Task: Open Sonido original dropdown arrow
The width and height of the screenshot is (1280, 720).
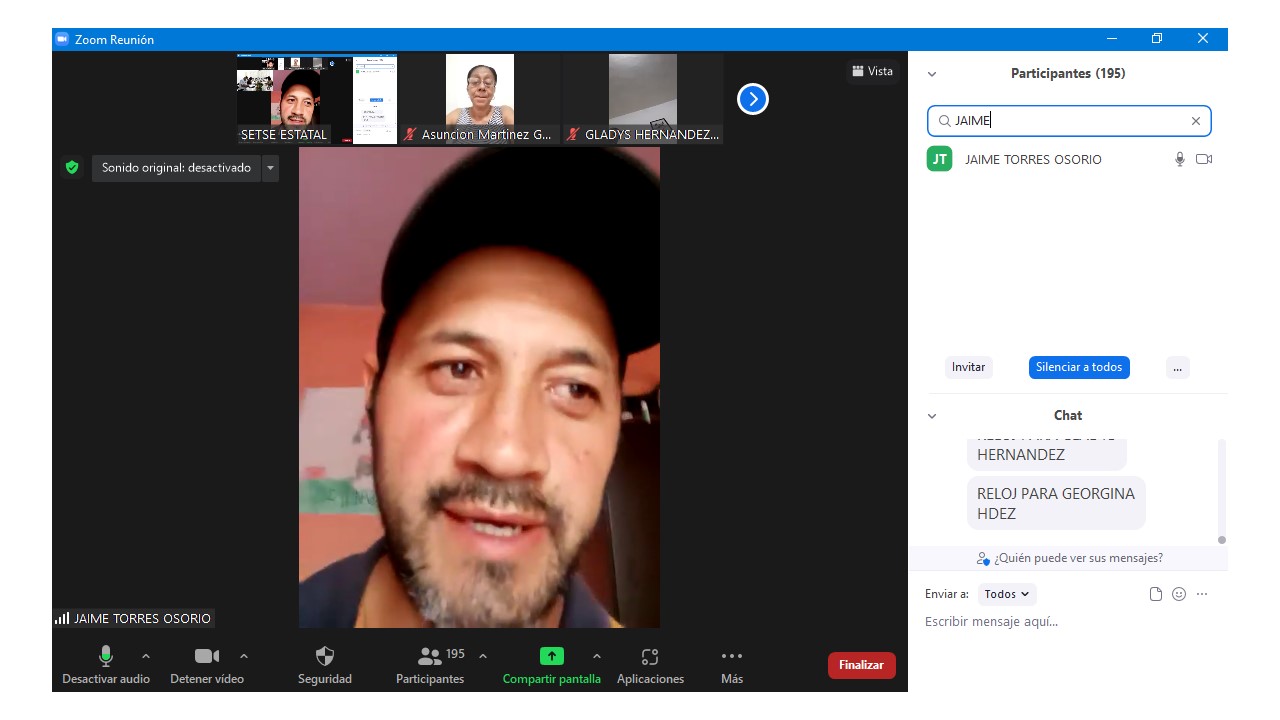Action: point(270,168)
